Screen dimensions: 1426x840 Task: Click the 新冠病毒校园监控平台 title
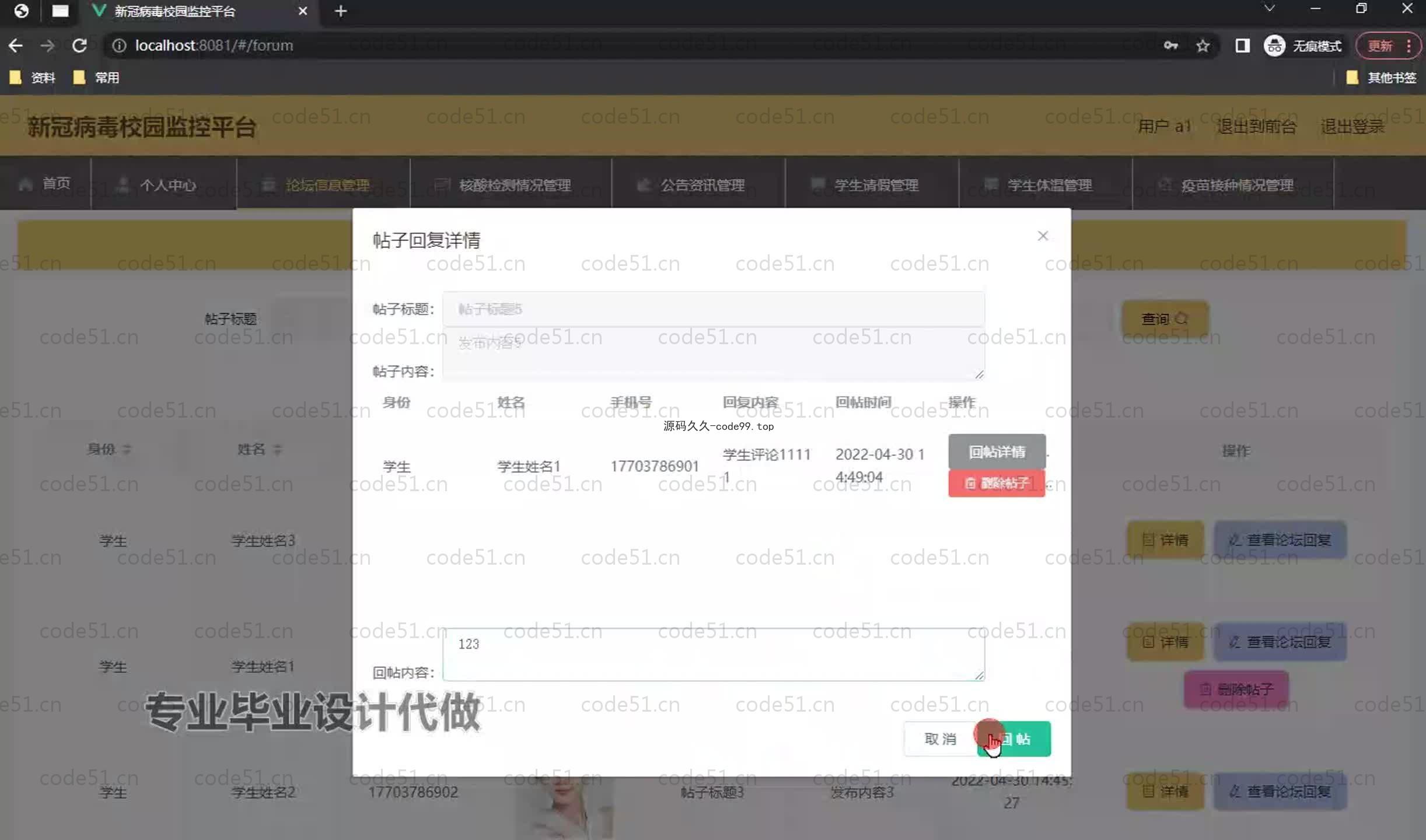point(142,127)
